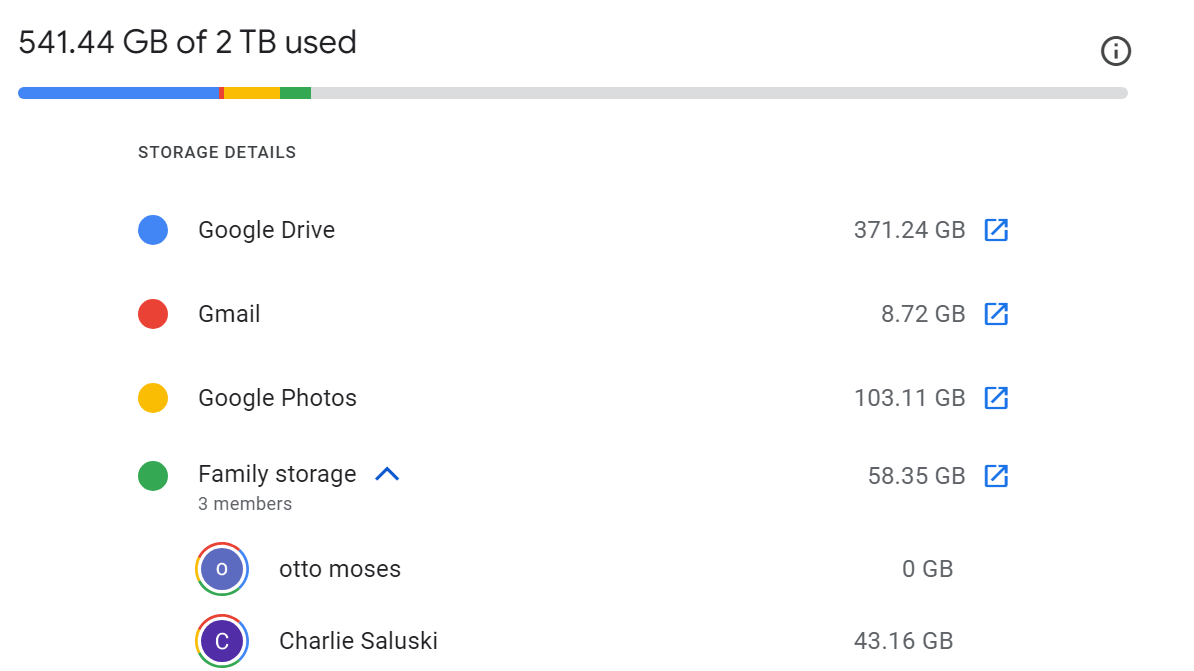This screenshot has width=1194, height=671.
Task: Click the blue segment of storage bar
Action: coord(119,93)
